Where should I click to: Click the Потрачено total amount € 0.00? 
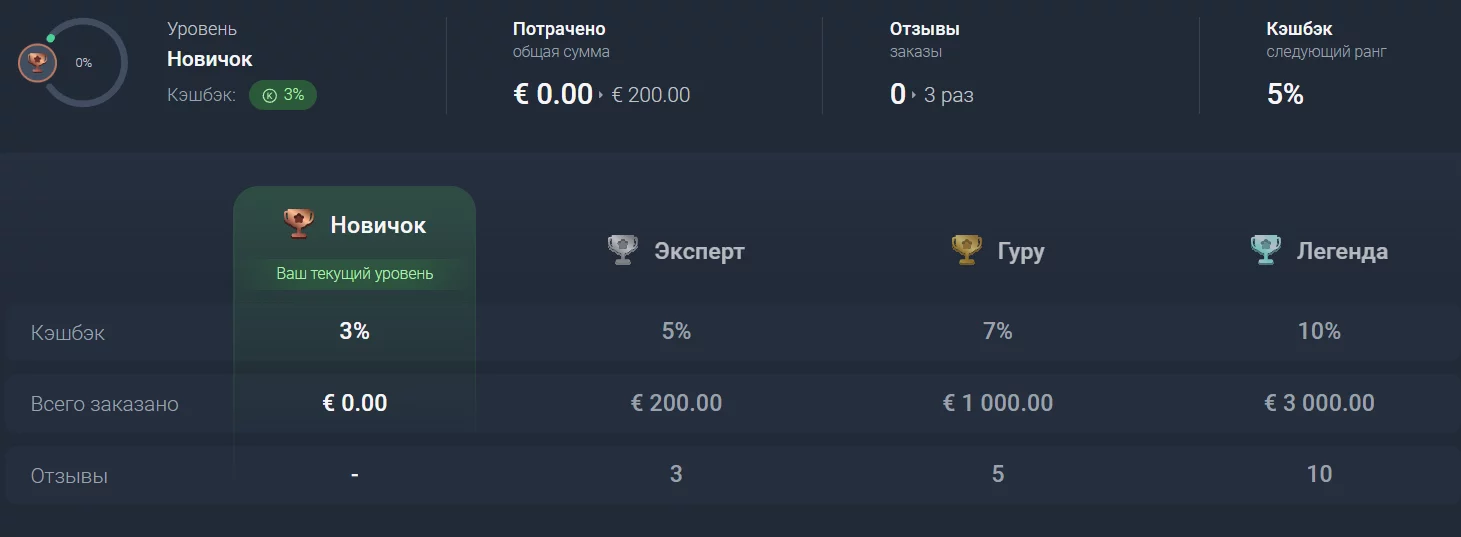553,94
